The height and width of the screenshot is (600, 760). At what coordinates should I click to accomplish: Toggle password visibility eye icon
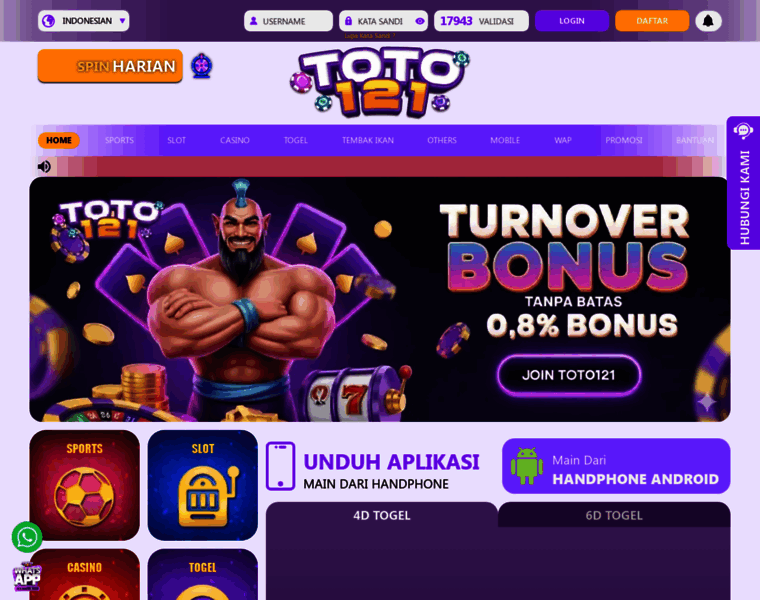[420, 21]
